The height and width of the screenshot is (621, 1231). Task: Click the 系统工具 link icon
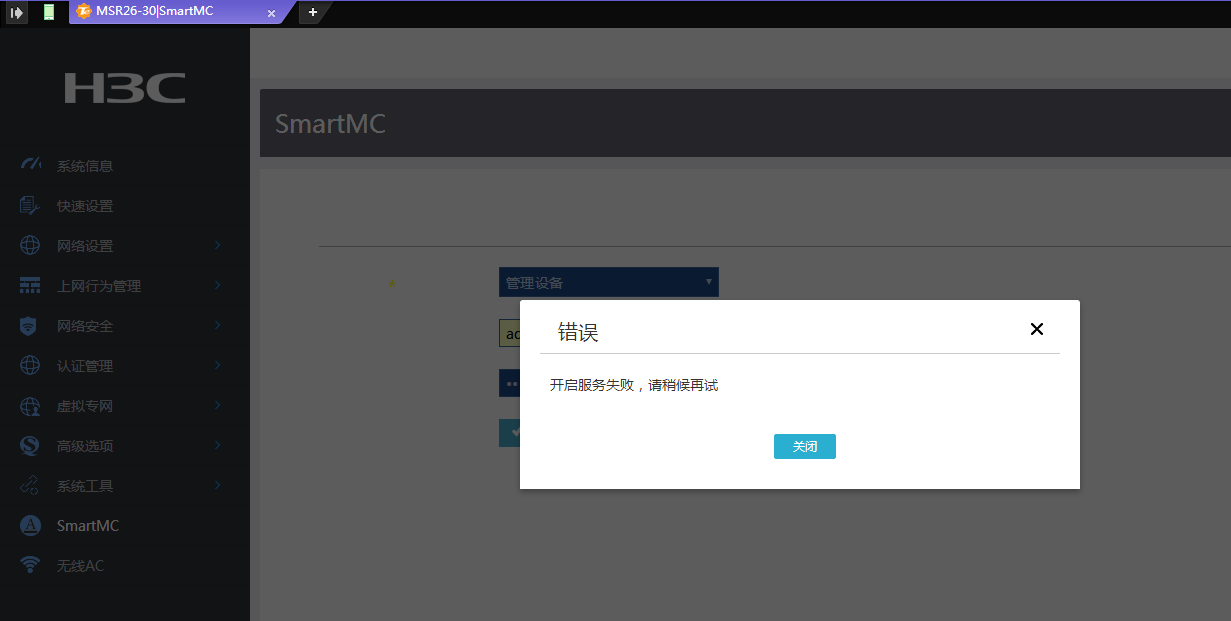point(30,485)
